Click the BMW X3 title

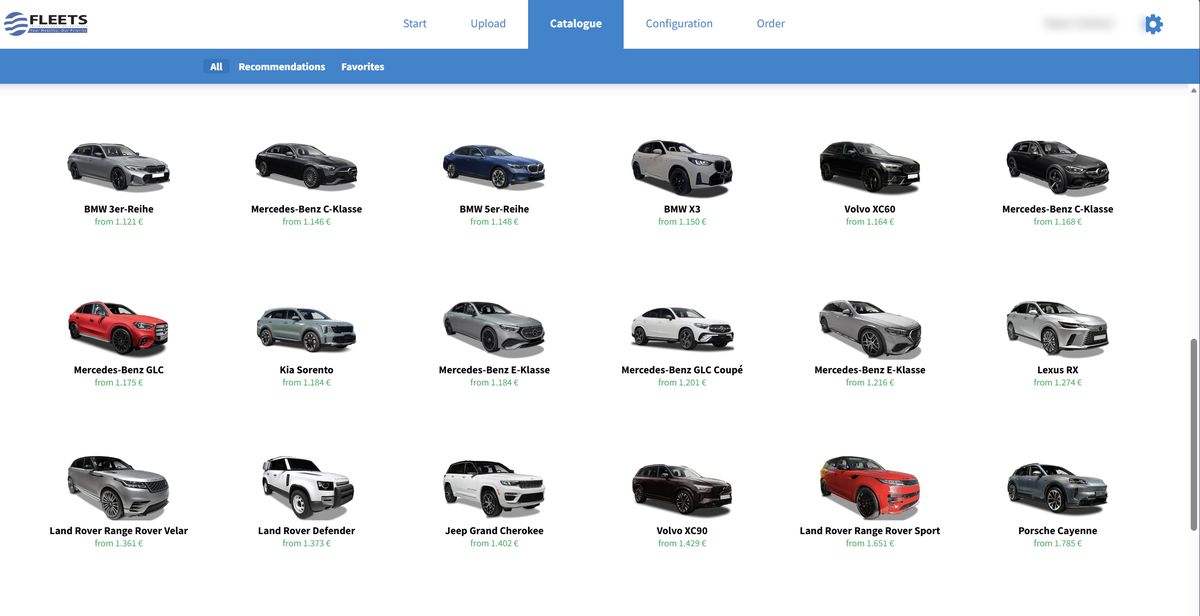pos(682,209)
